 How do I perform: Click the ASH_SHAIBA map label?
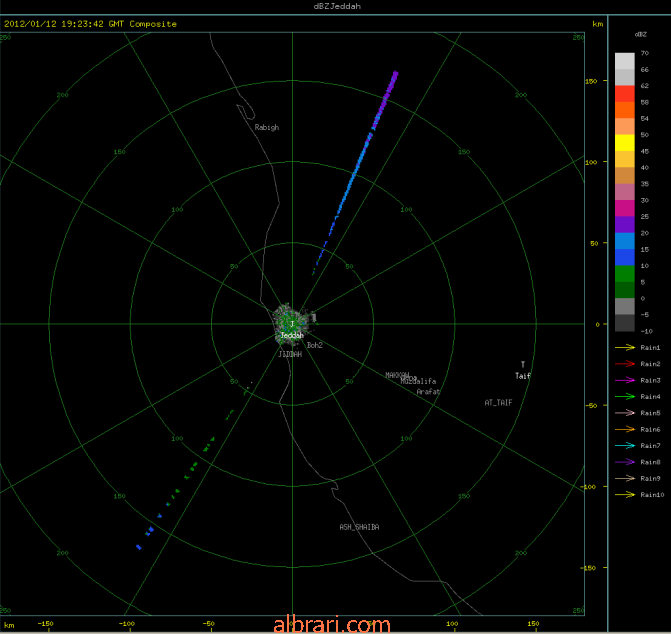pos(359,527)
